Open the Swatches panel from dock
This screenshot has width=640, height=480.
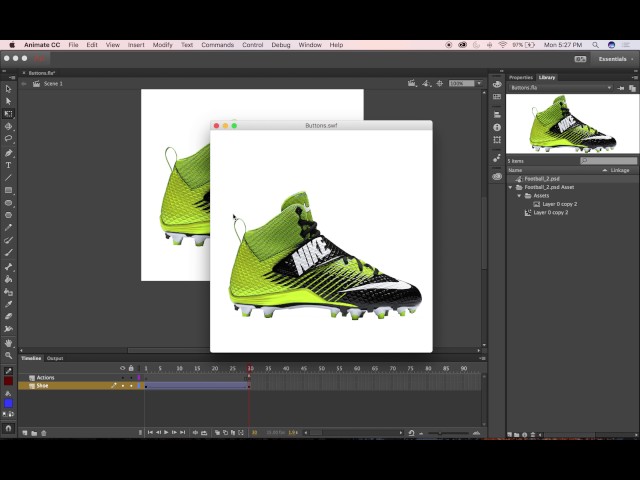click(x=497, y=97)
